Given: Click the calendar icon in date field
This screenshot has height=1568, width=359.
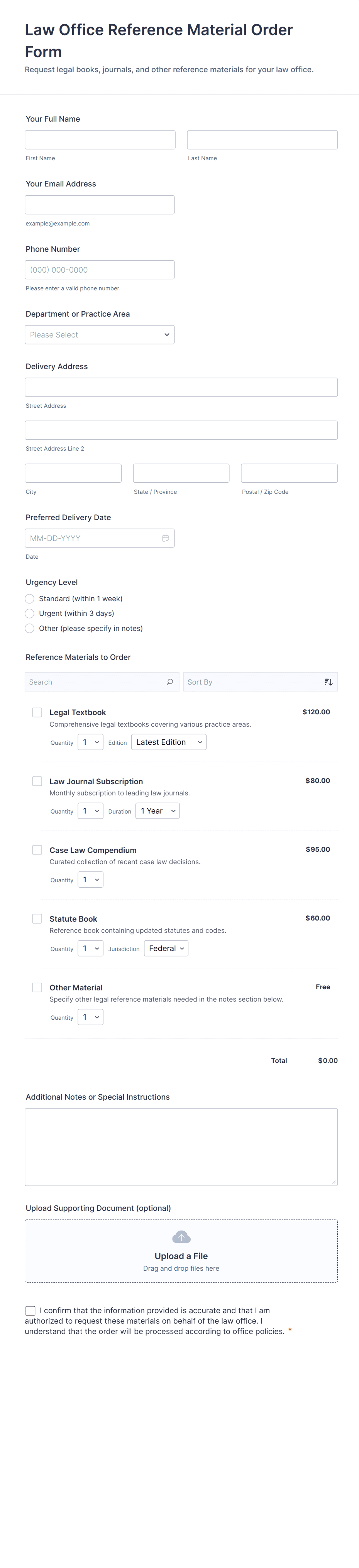Looking at the screenshot, I should [165, 538].
